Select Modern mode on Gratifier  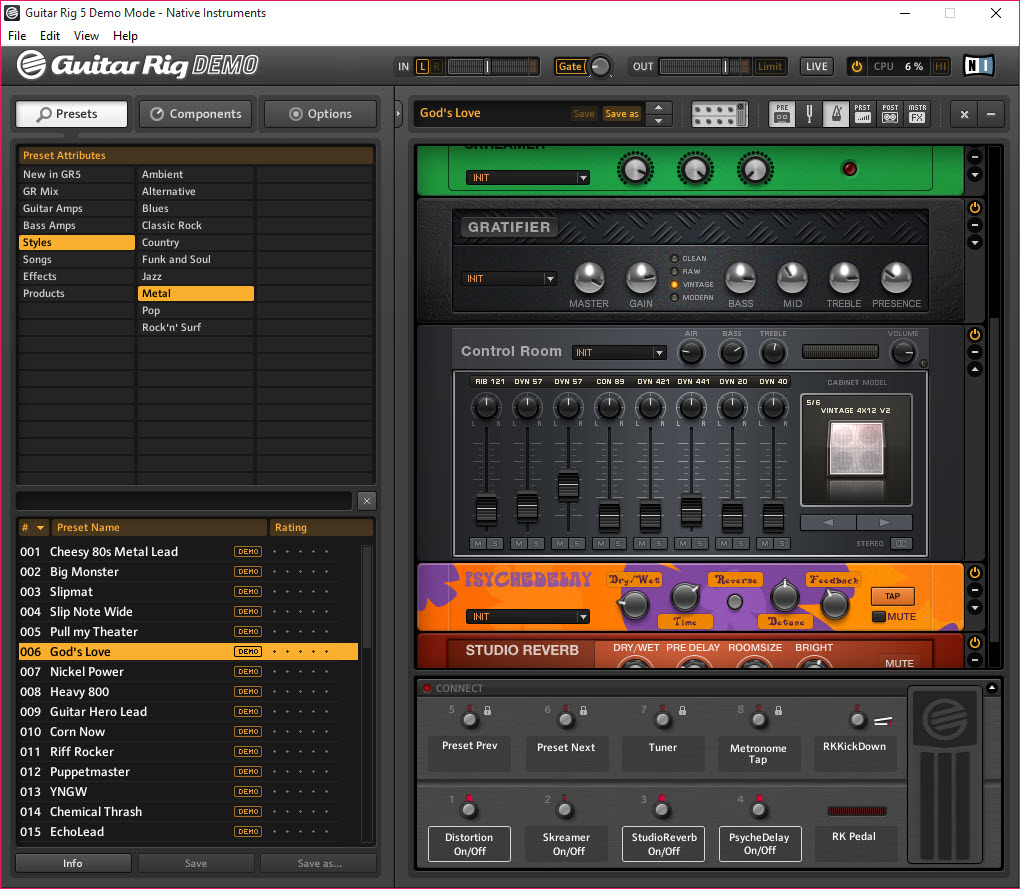pos(675,297)
